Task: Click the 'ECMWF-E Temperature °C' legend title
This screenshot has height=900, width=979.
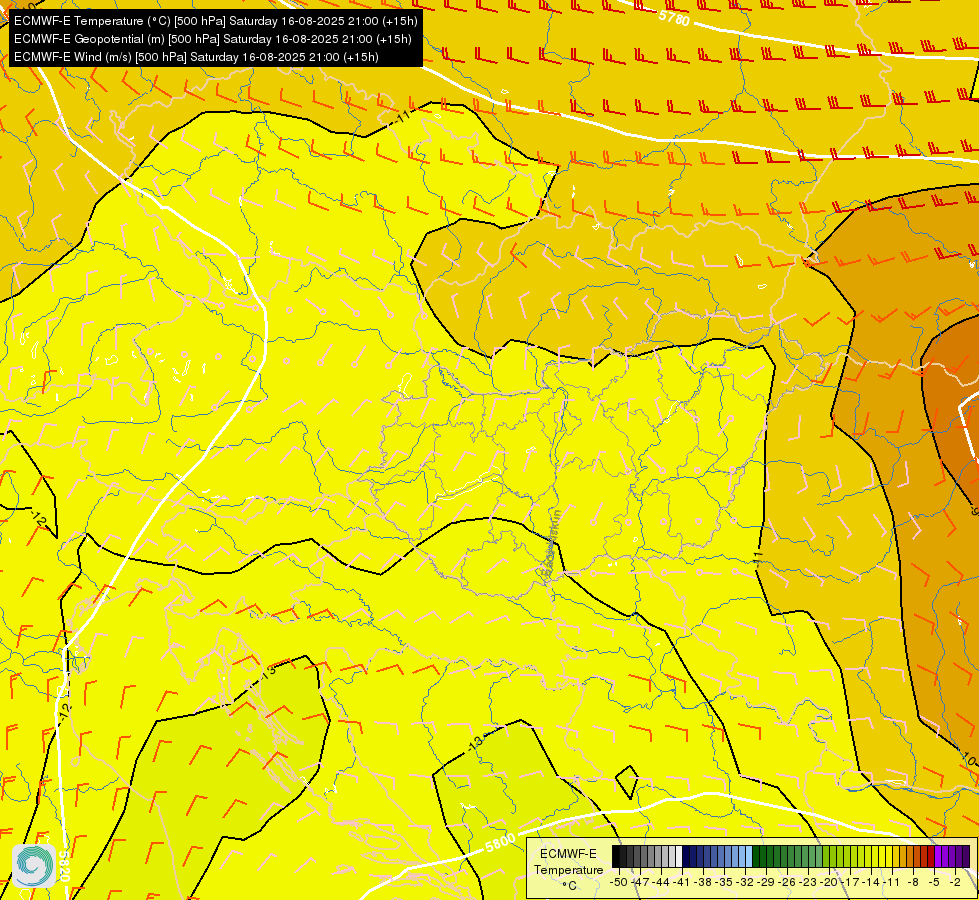Action: tap(569, 870)
